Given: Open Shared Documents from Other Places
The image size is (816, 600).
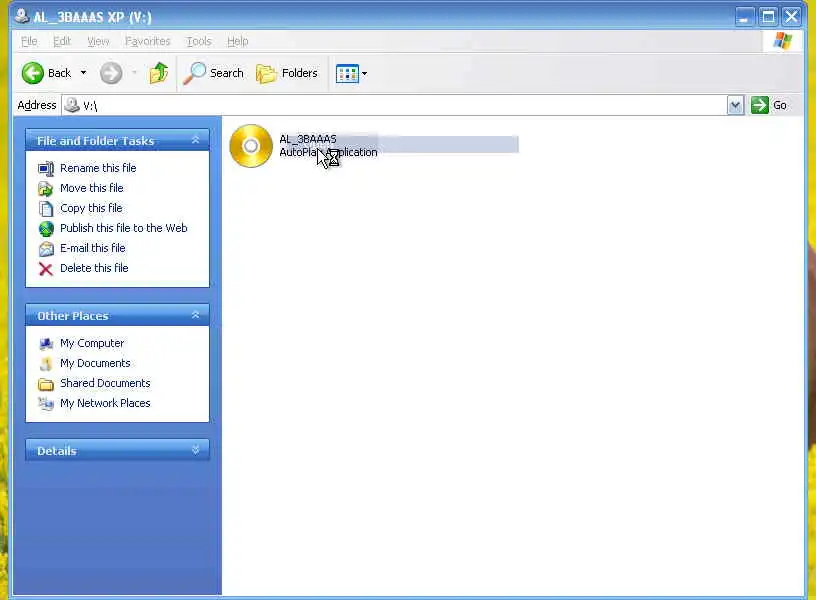Looking at the screenshot, I should pyautogui.click(x=105, y=383).
